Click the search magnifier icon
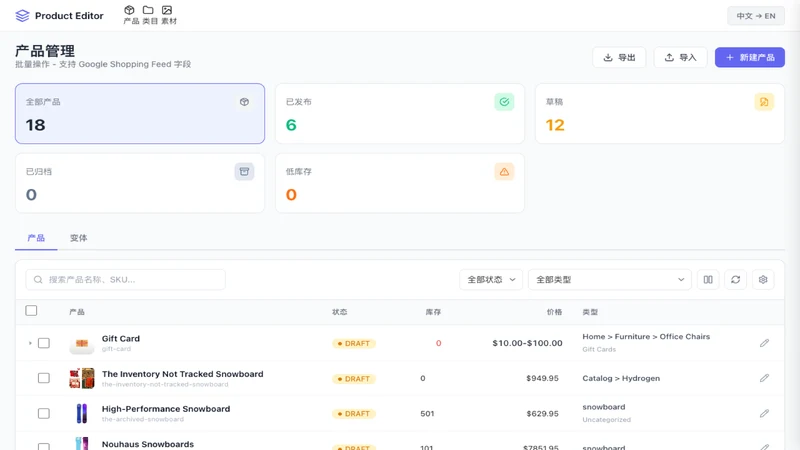Viewport: 800px width, 450px height. 38,280
